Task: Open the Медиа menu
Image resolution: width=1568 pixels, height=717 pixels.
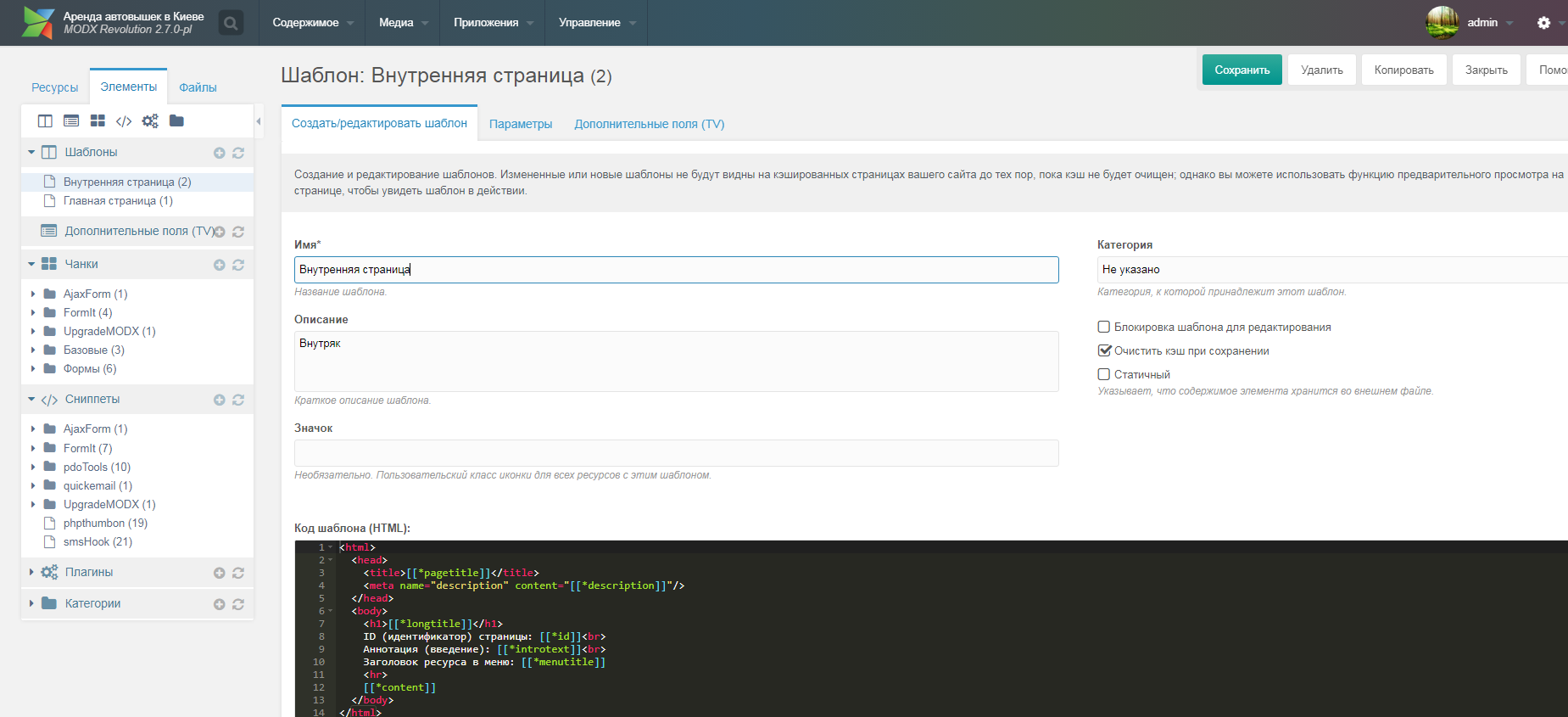Action: pos(403,23)
